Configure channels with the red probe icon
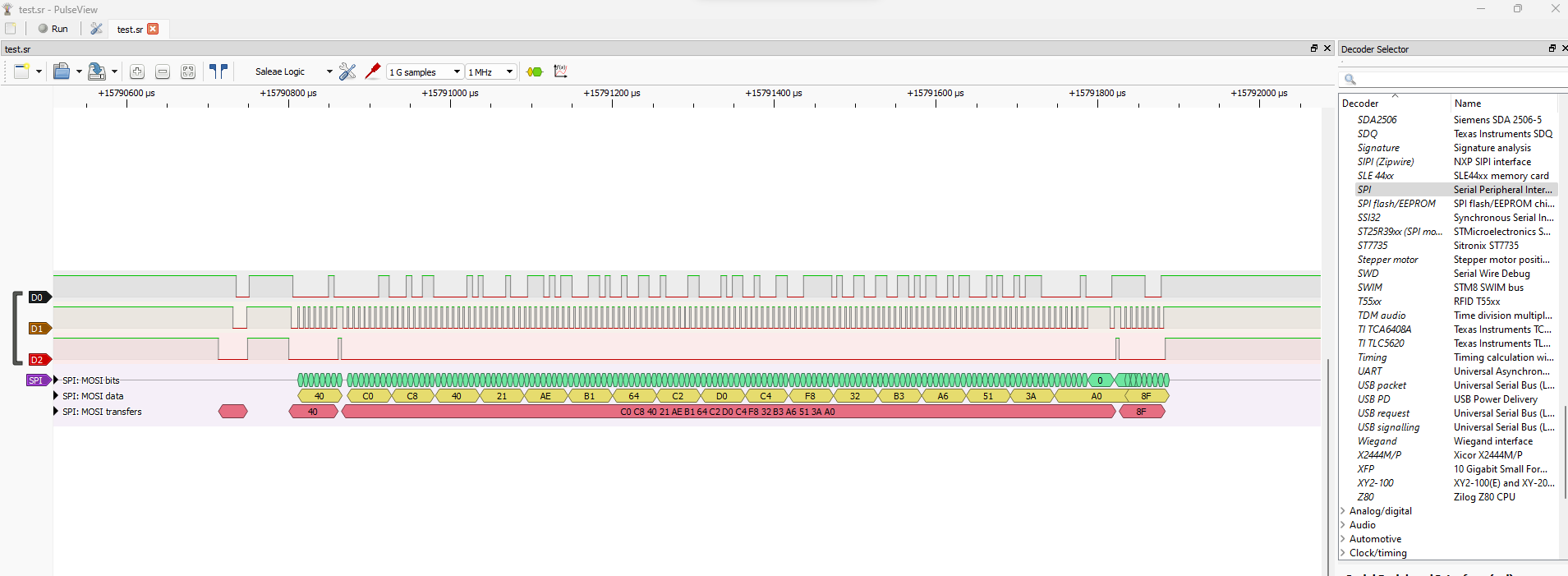Viewport: 1568px width, 576px height. pyautogui.click(x=373, y=71)
